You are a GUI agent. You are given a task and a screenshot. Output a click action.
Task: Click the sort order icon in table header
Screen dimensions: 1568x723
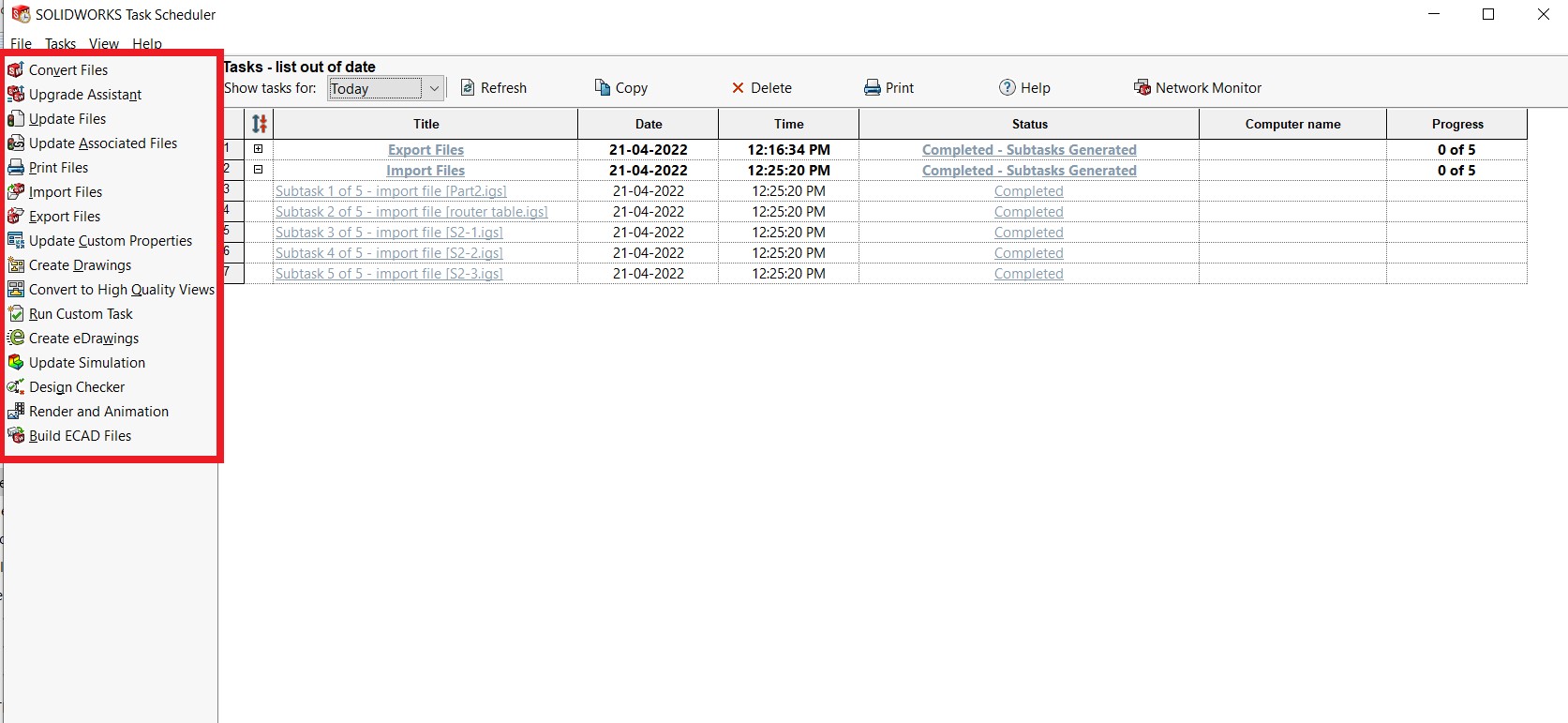[x=260, y=124]
